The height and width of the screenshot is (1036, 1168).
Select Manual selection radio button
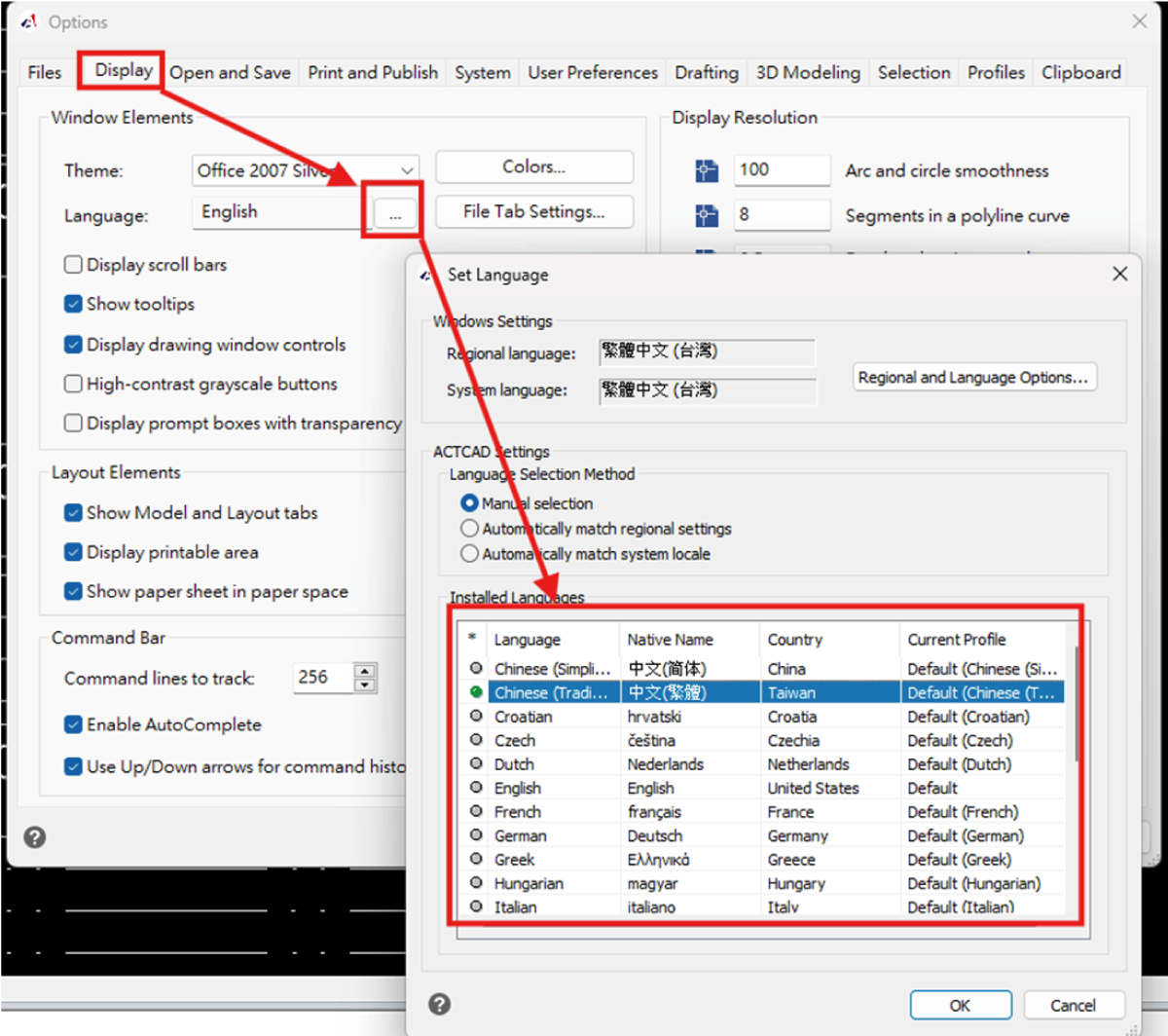pos(469,503)
